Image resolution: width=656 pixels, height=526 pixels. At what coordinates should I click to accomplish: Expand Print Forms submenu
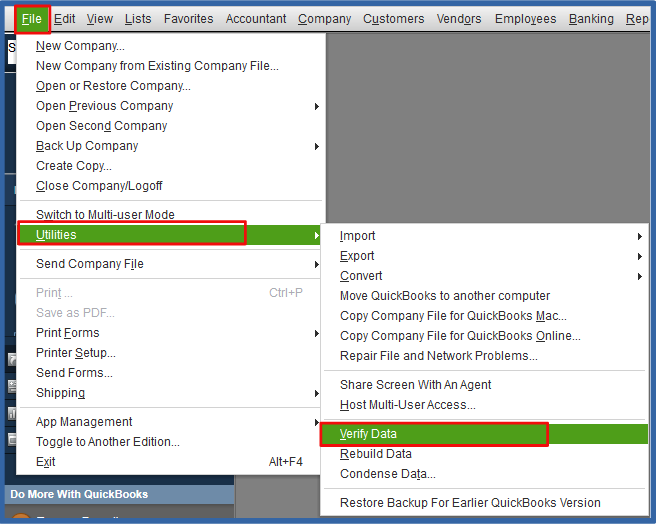(x=169, y=334)
